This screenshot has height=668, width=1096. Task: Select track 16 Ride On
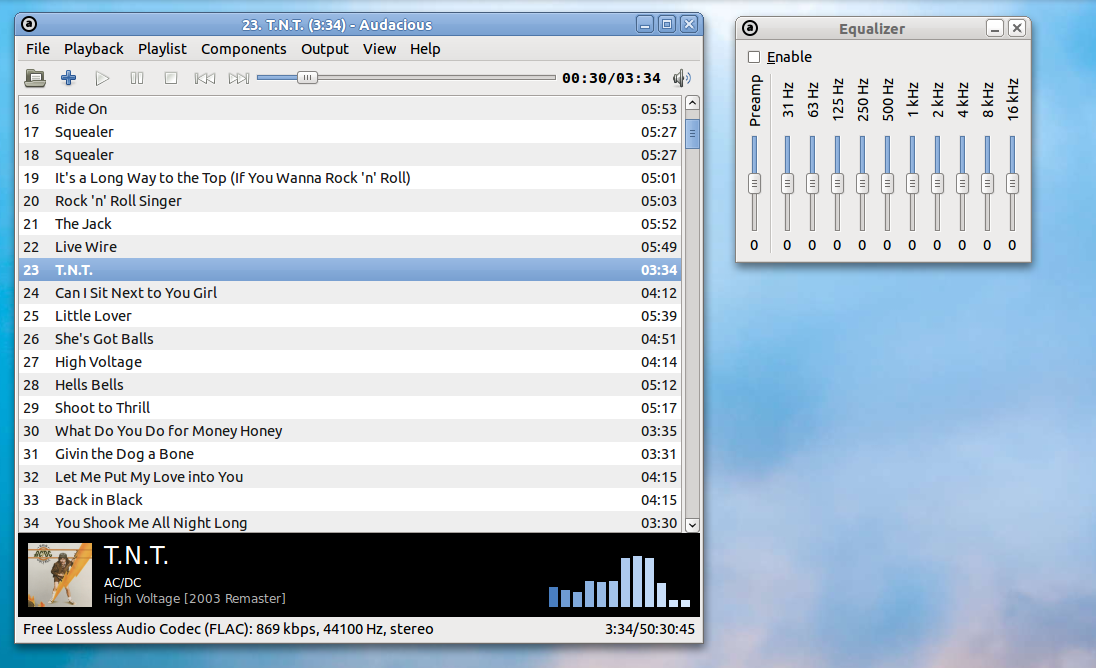[x=349, y=109]
